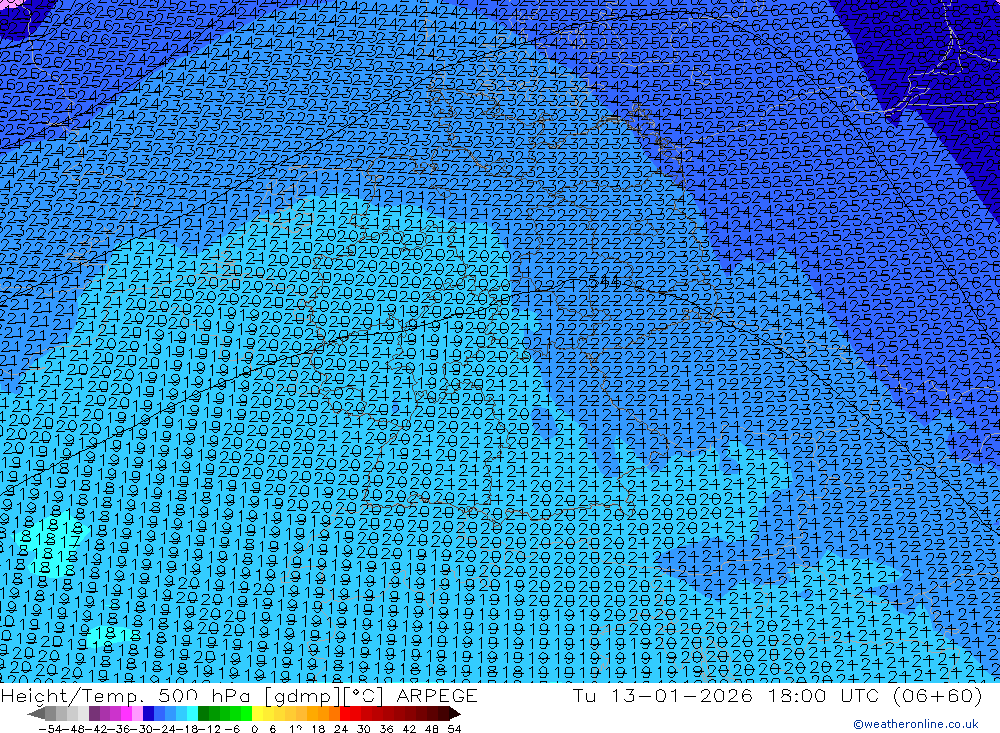
Task: Click the '(06+60)' run offset label
Action: tap(937, 696)
